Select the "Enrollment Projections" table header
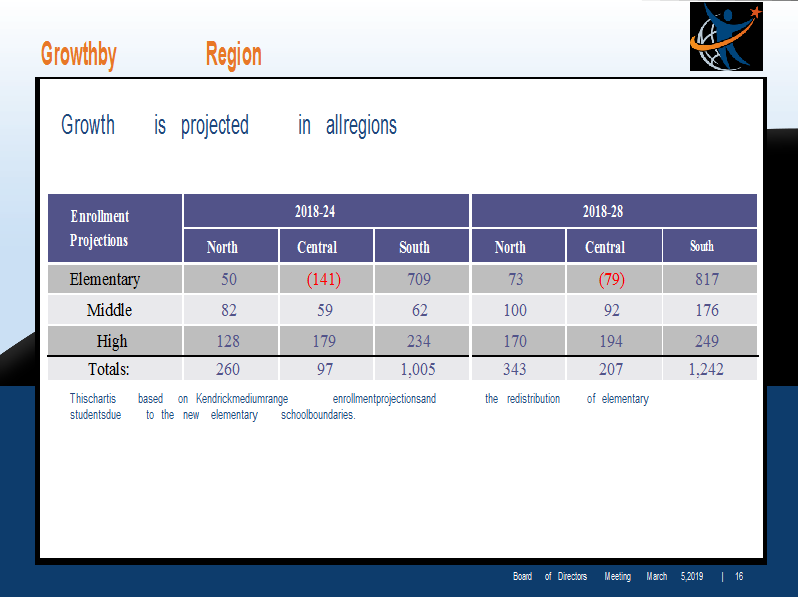The image size is (800, 600). [x=115, y=228]
